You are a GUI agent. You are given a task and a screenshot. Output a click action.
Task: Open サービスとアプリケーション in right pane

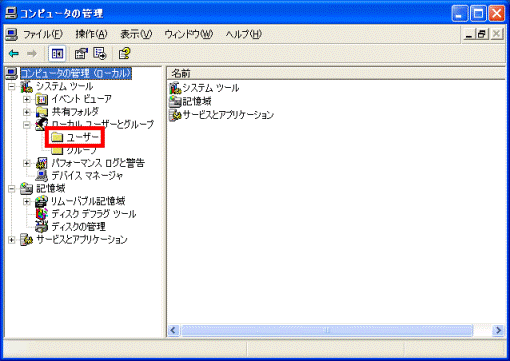coord(228,115)
